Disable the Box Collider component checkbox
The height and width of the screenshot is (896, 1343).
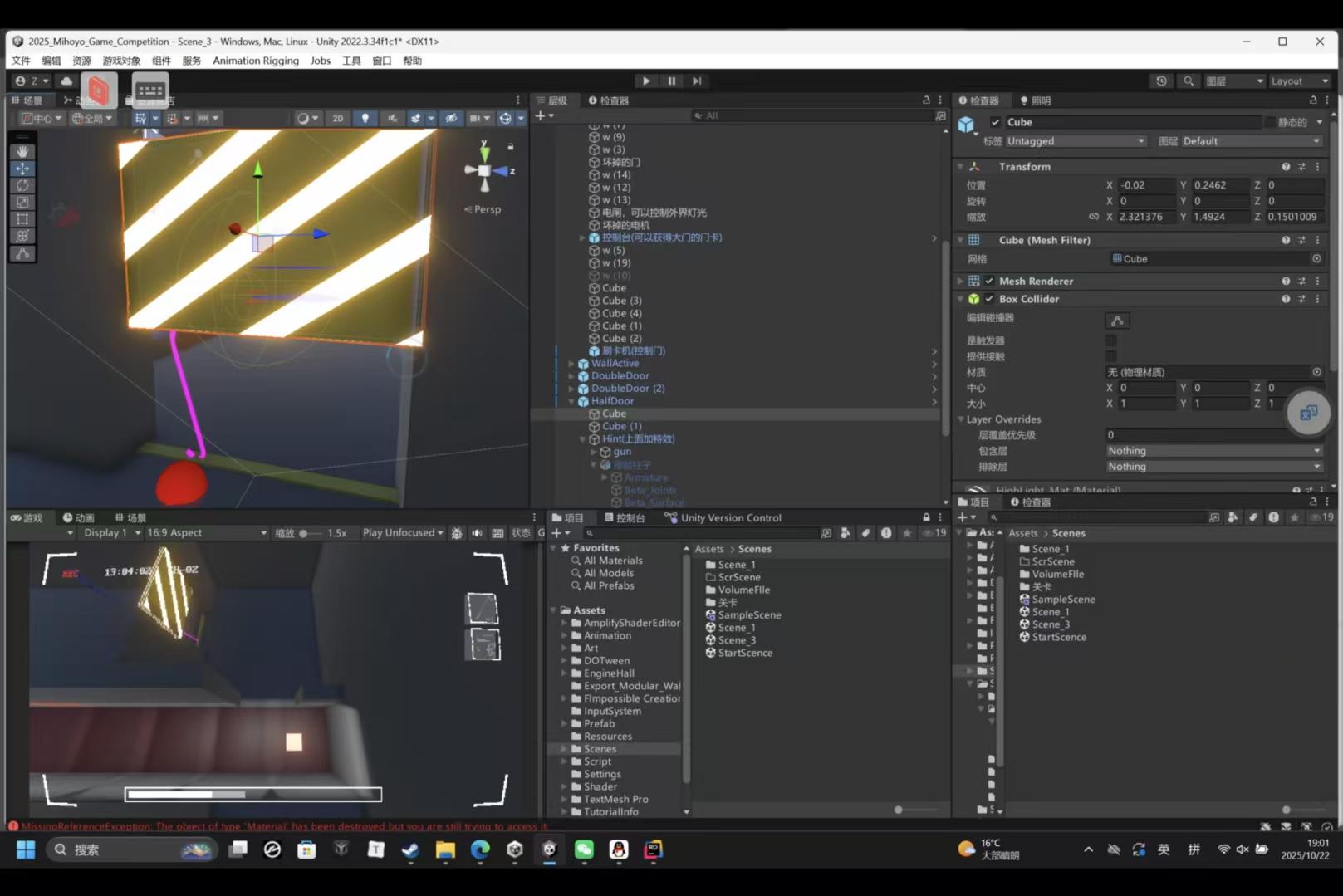[989, 299]
